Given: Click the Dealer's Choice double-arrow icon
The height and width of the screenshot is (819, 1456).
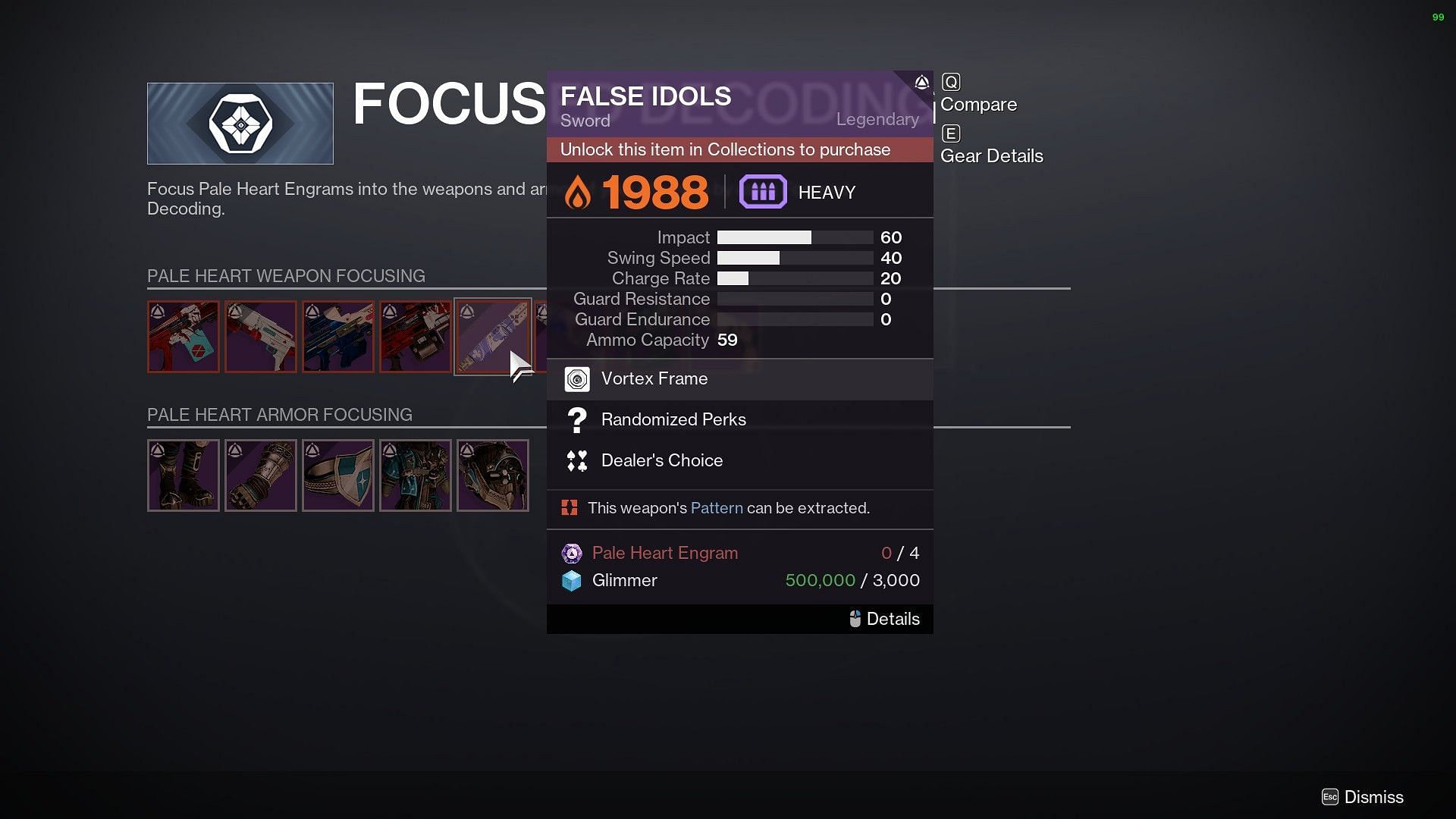Looking at the screenshot, I should coord(575,460).
